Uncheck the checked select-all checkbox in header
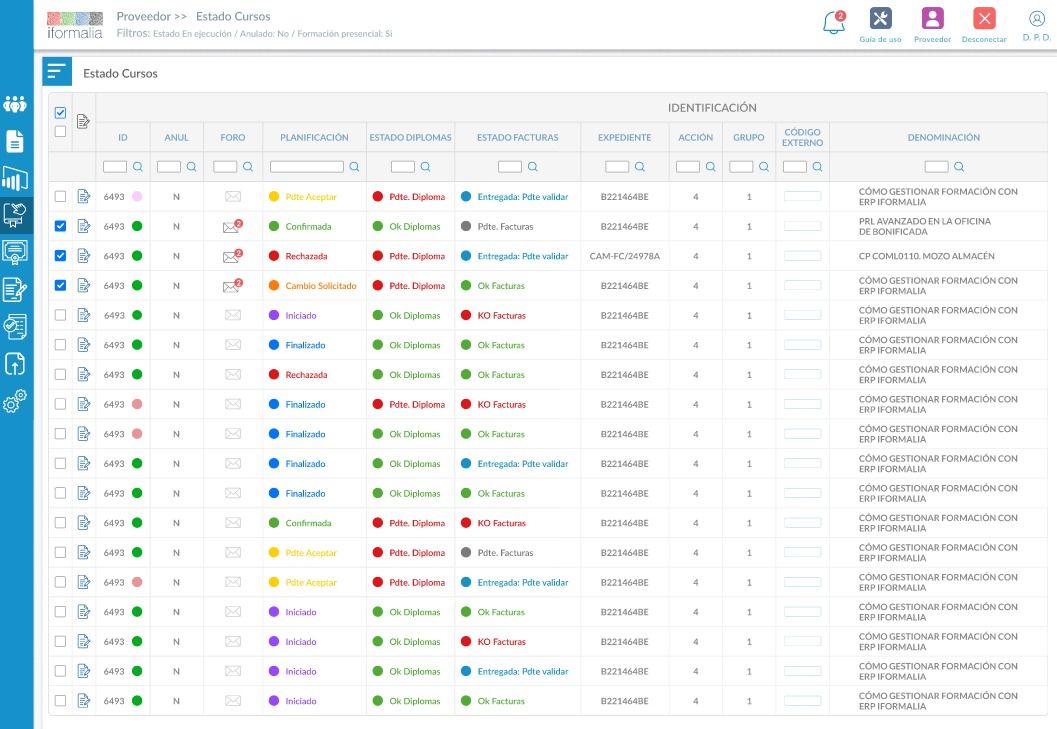 click(x=60, y=113)
